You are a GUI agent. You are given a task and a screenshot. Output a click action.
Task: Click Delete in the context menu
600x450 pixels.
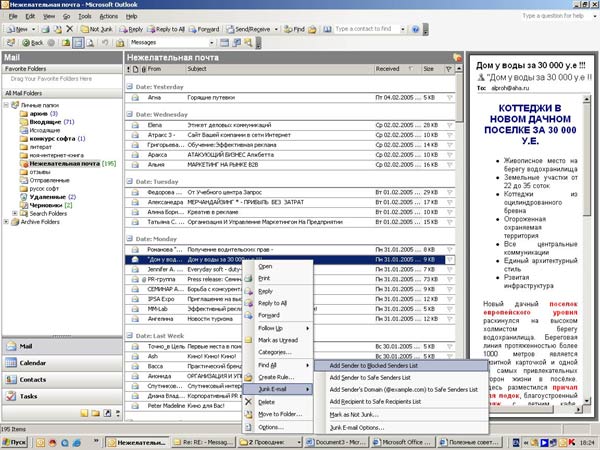[x=266, y=401]
